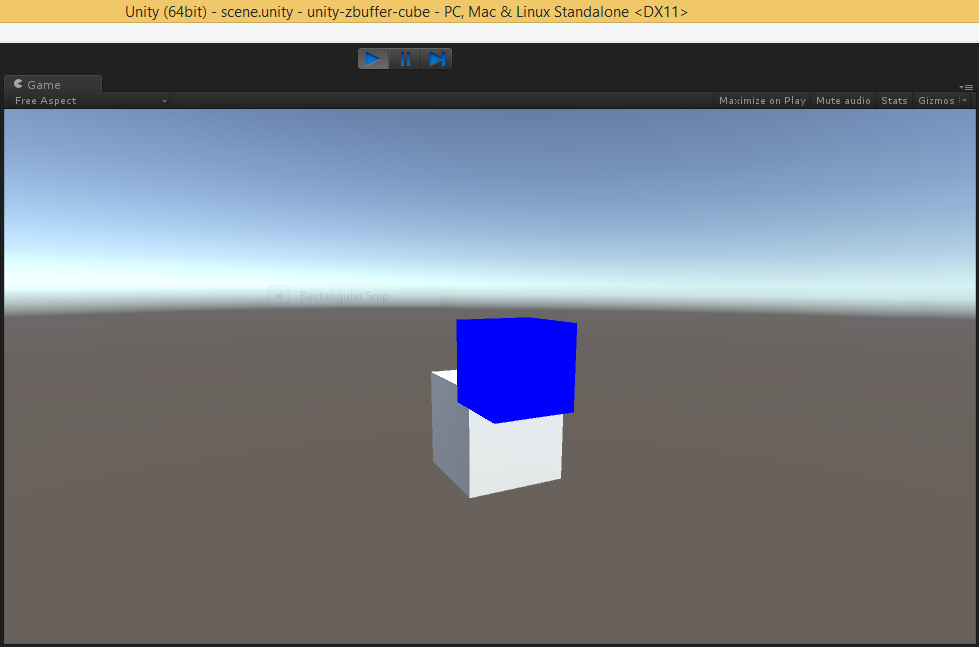Step forward one frame
The width and height of the screenshot is (979, 647).
[x=436, y=58]
